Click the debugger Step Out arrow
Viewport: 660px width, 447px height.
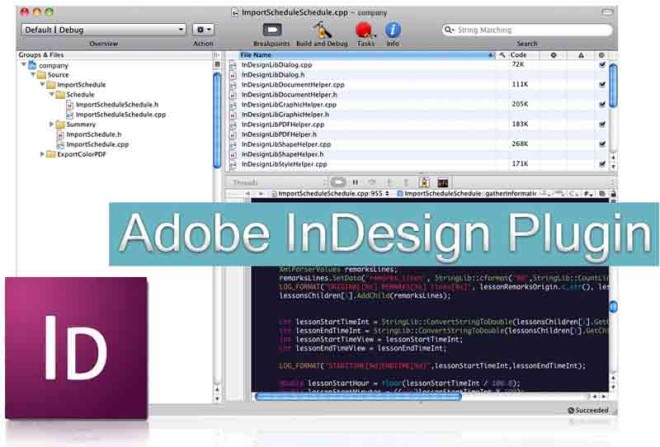pyautogui.click(x=406, y=182)
